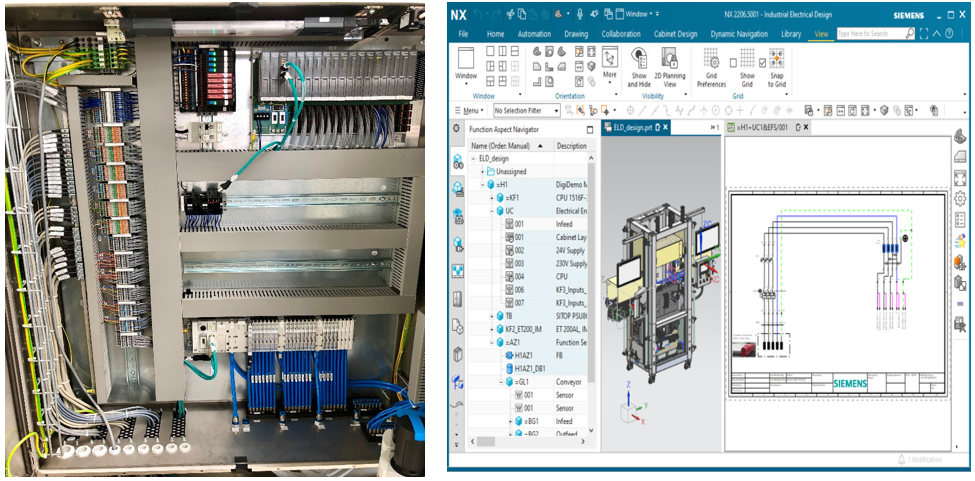Select single window layout icon
This screenshot has height=481, width=975.
click(x=491, y=51)
